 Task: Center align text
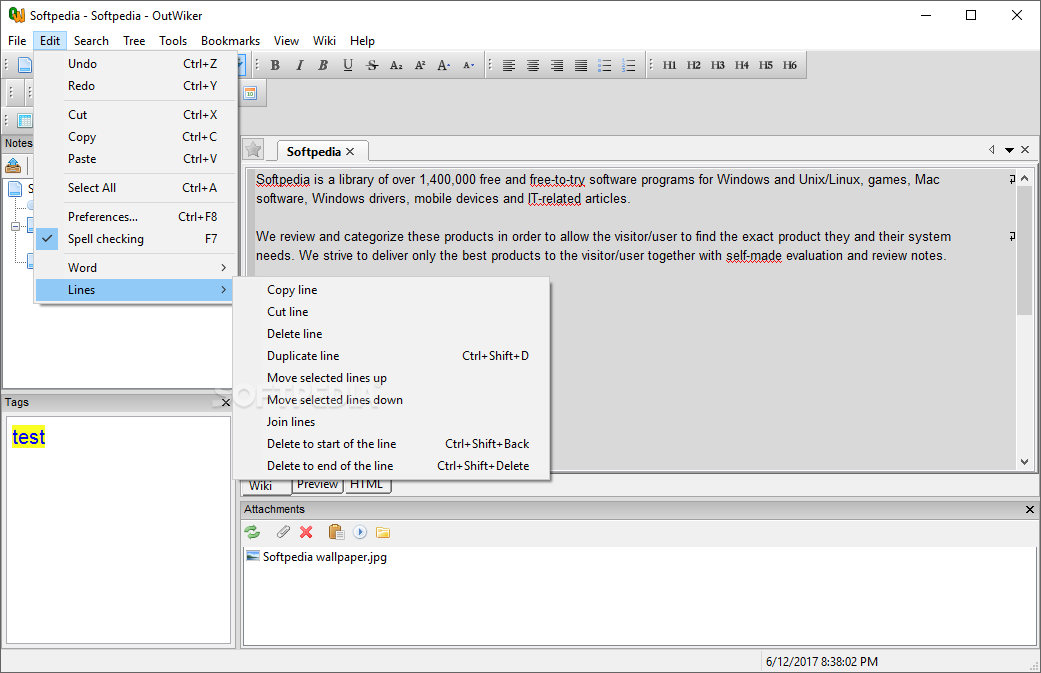(x=532, y=65)
